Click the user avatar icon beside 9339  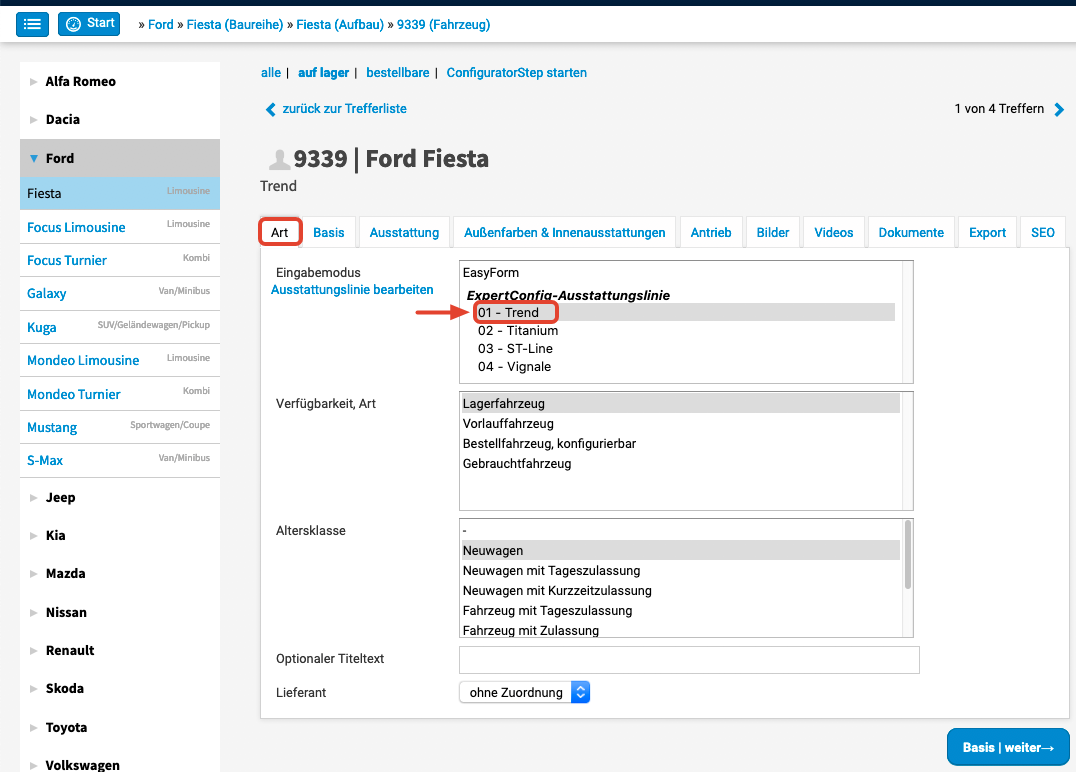[279, 159]
